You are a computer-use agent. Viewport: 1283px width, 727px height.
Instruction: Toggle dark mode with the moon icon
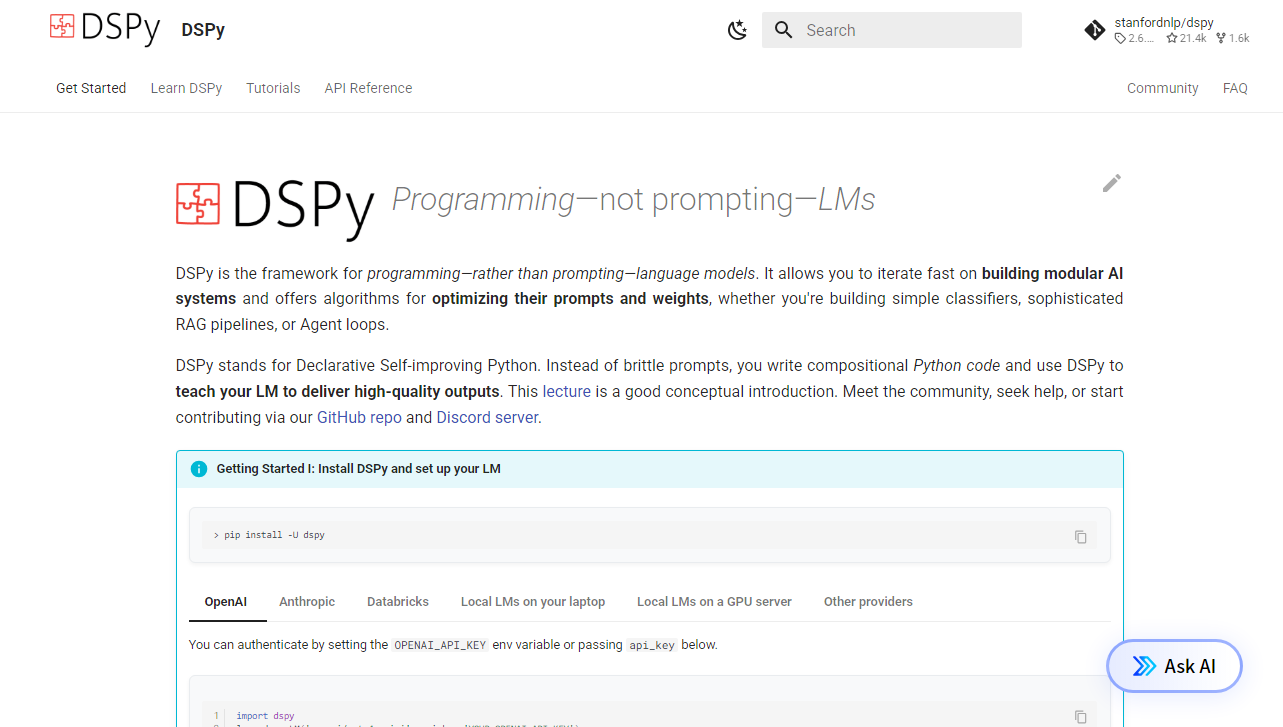737,30
